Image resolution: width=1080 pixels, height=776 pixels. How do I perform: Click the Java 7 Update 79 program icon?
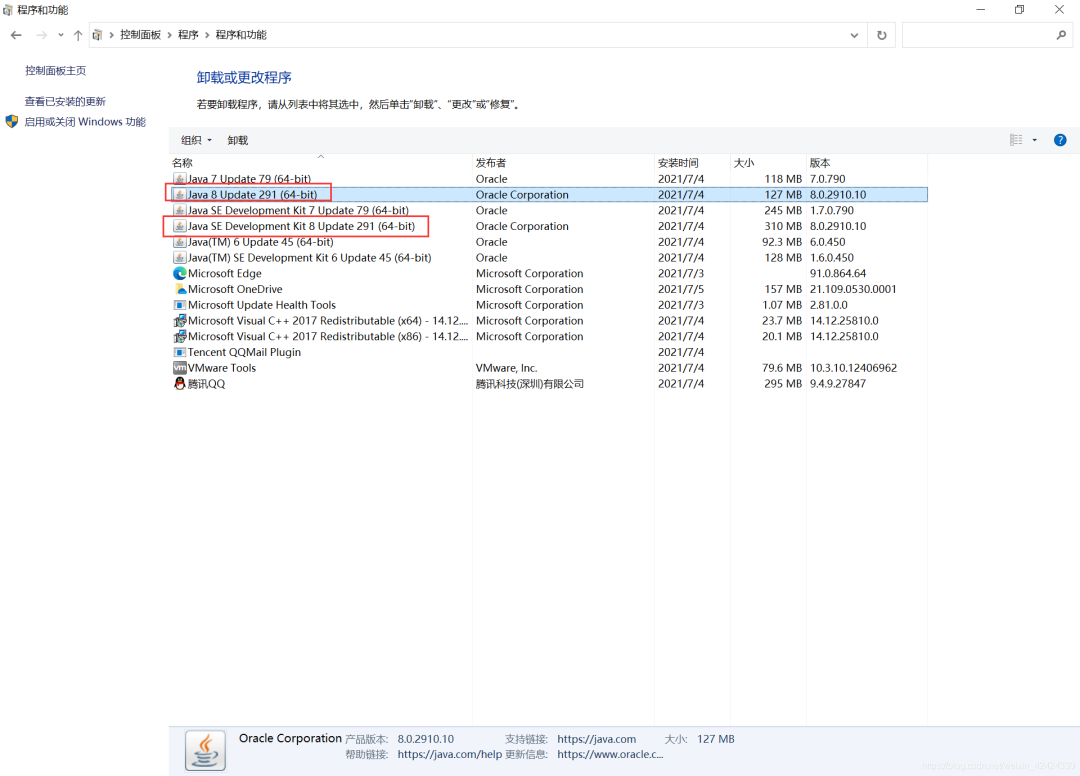coord(180,179)
